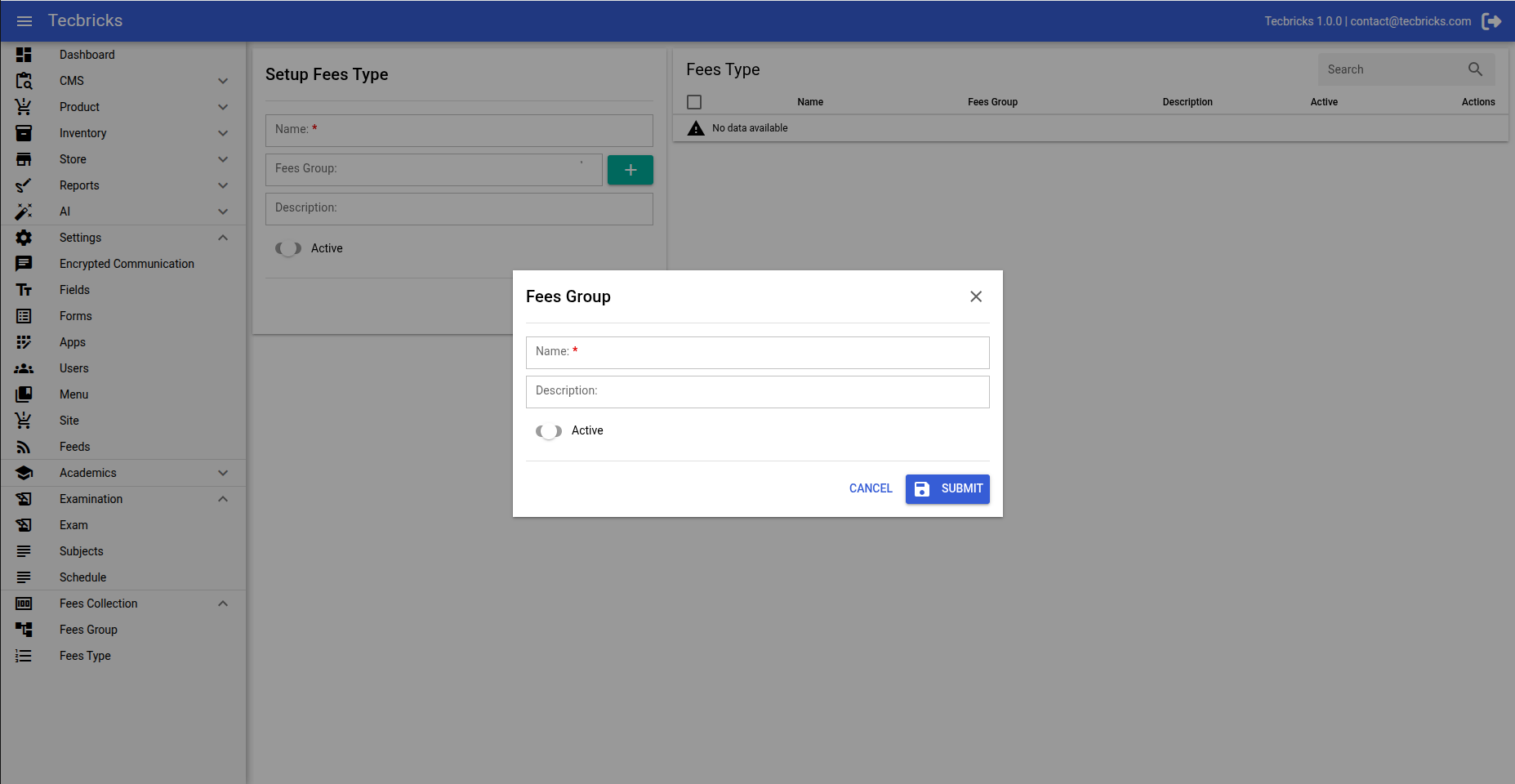Viewport: 1515px width, 784px height.
Task: Click the Exam icon in sidebar
Action: [x=24, y=525]
